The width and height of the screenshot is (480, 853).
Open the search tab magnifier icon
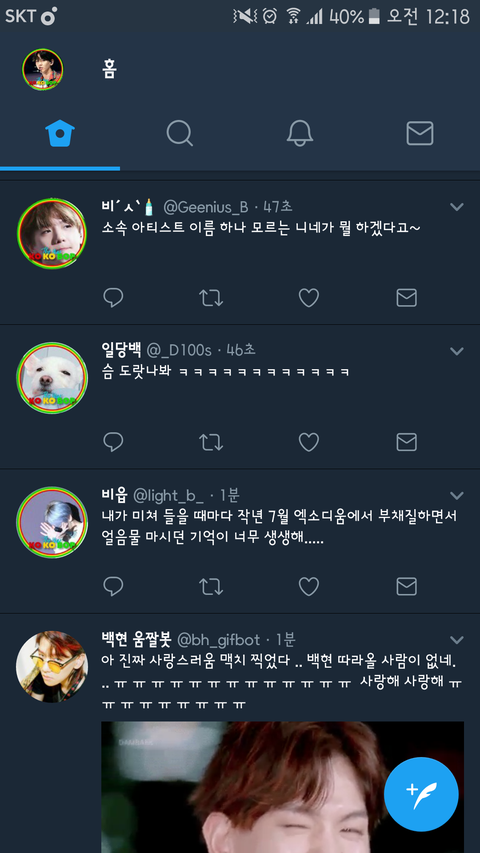coord(180,133)
